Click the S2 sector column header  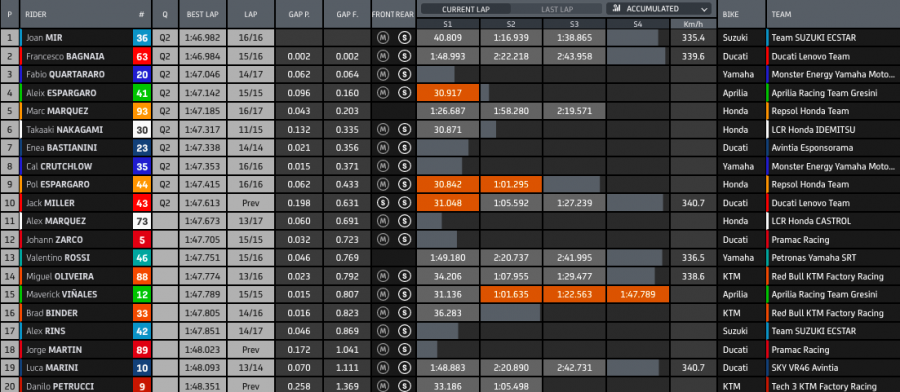point(511,24)
